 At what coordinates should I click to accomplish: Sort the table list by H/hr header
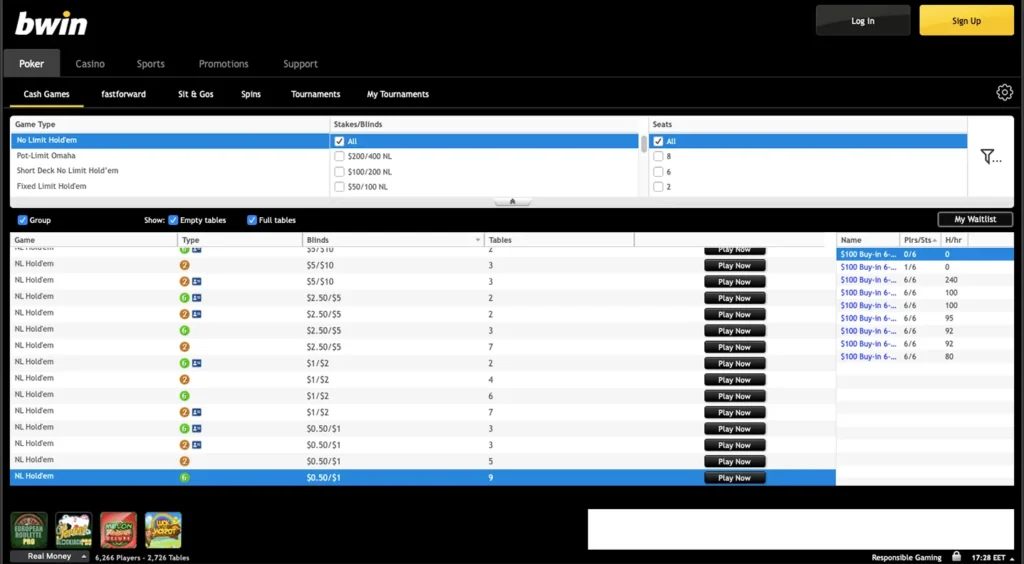[x=954, y=240]
